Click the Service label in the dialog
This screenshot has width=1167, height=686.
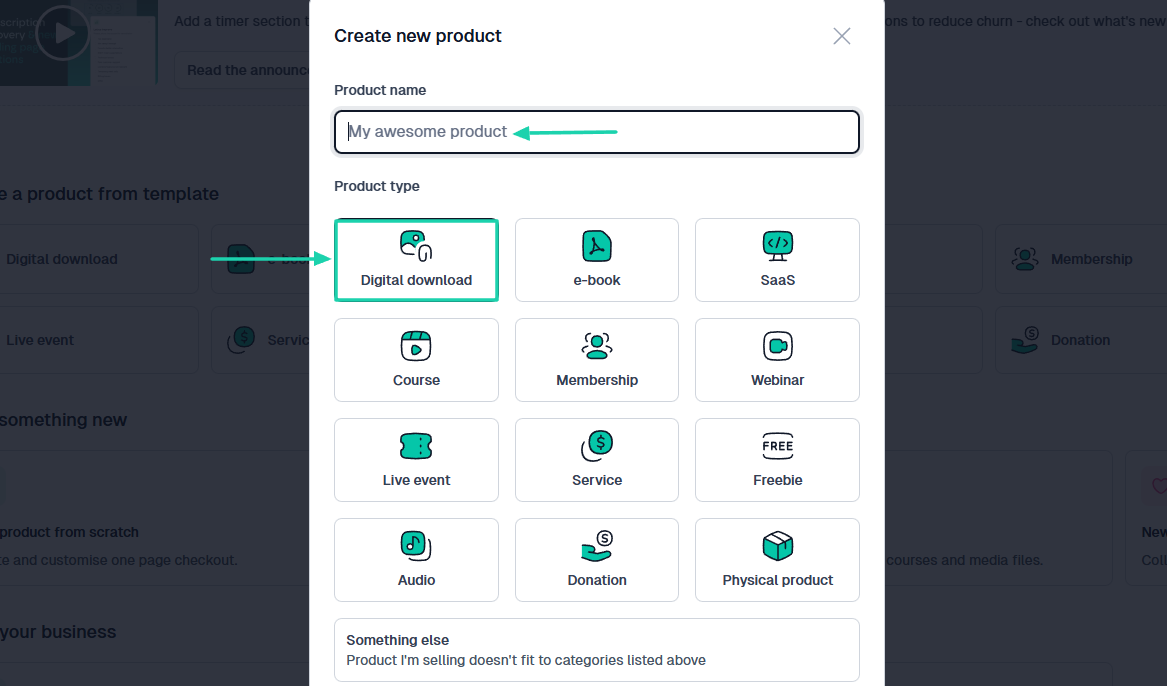597,481
